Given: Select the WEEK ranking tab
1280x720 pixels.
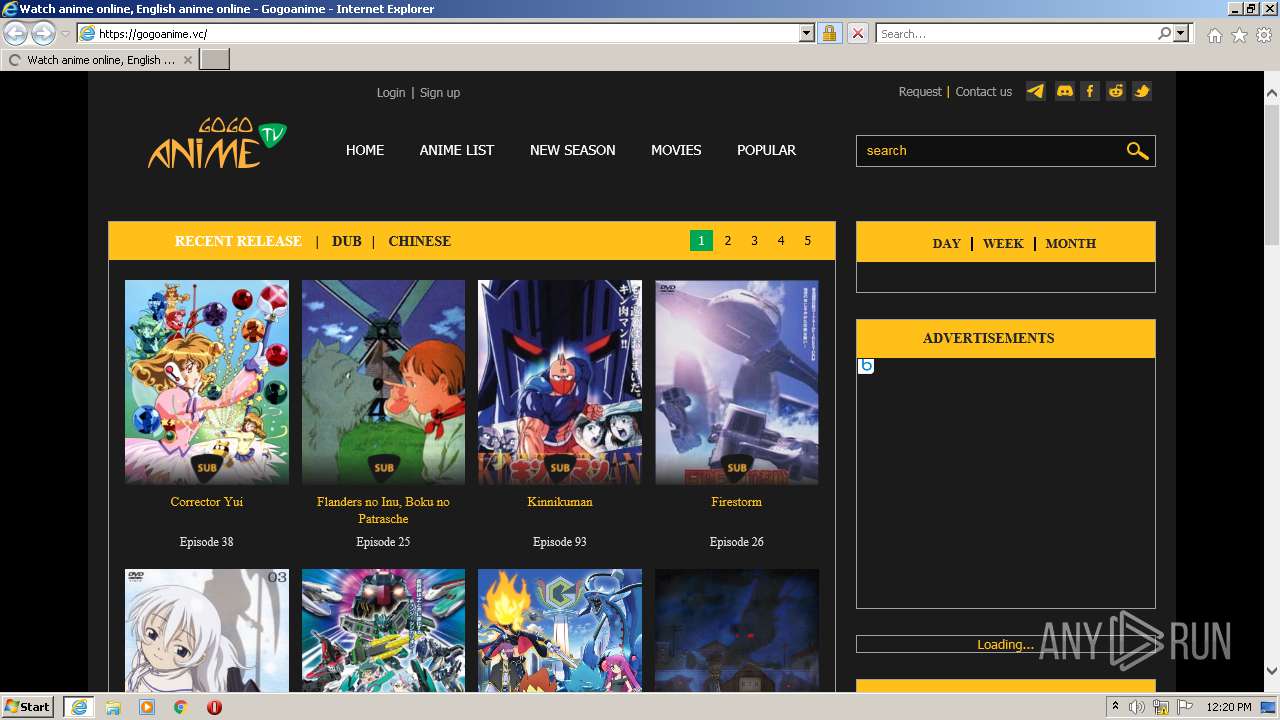Looking at the screenshot, I should [1003, 243].
